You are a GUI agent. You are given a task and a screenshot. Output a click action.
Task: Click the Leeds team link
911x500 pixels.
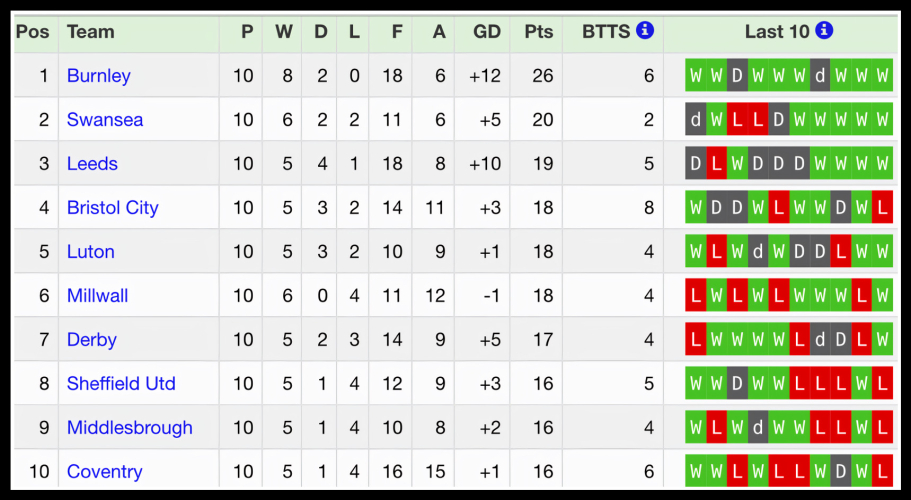coord(92,163)
